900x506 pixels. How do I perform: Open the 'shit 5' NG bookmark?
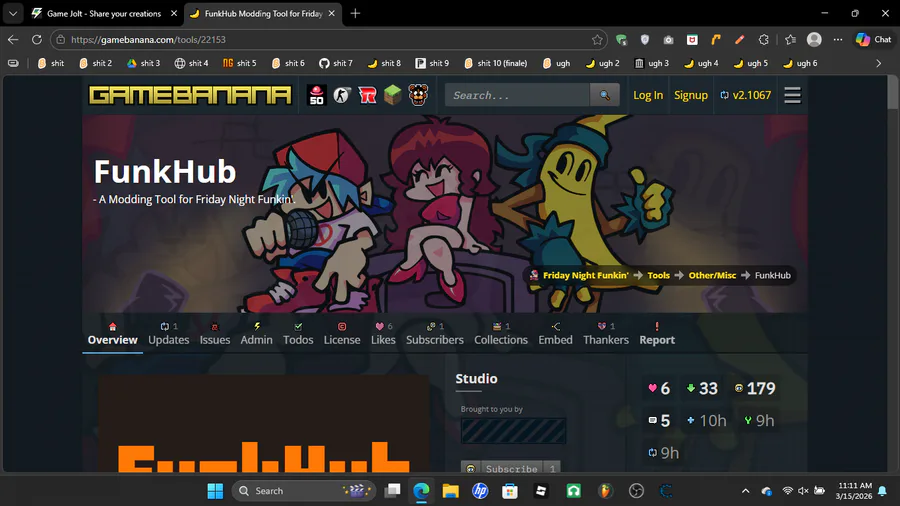(x=239, y=63)
